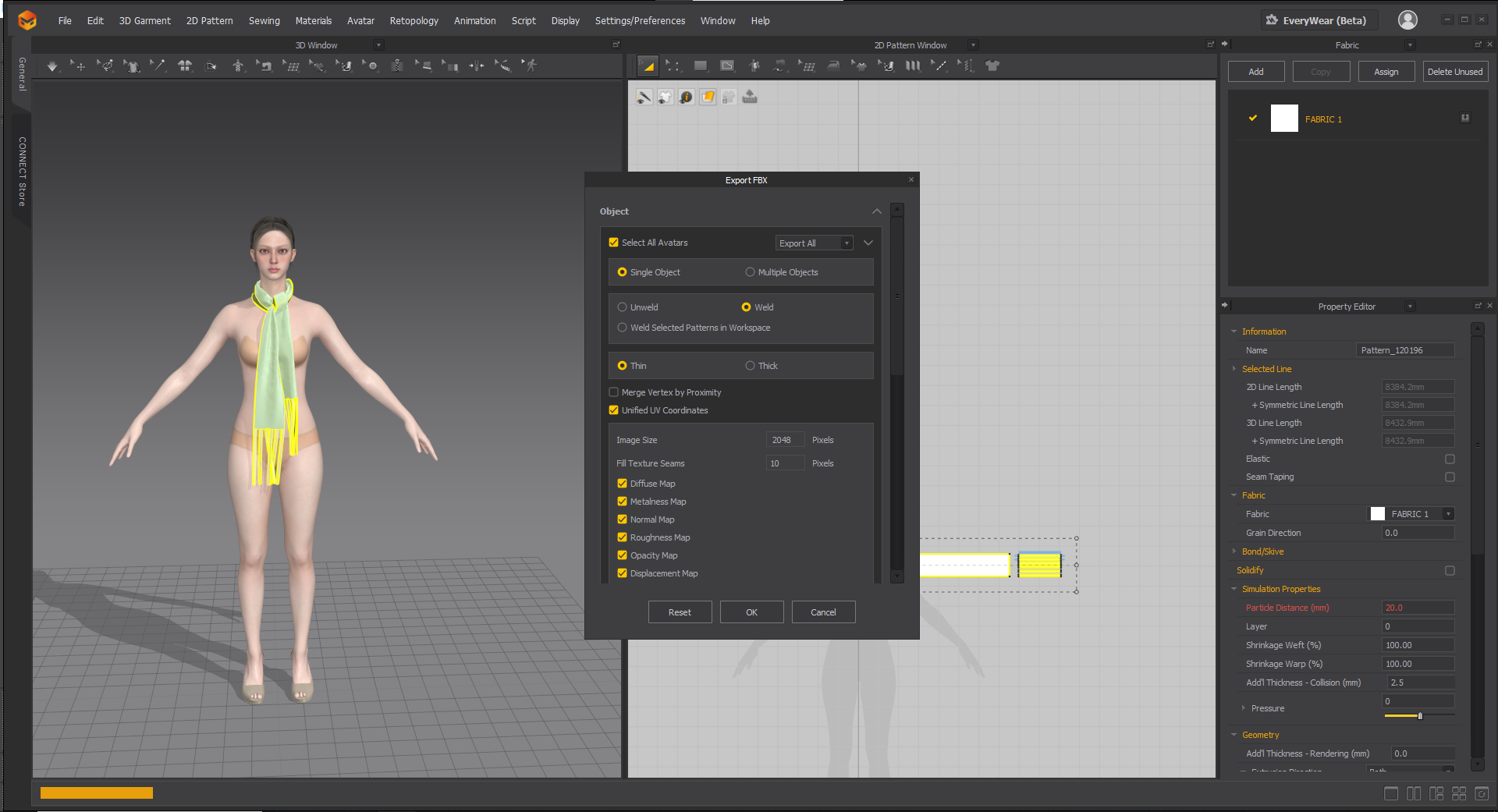Enable the Elastic checkbox in Property Editor

pyautogui.click(x=1450, y=459)
